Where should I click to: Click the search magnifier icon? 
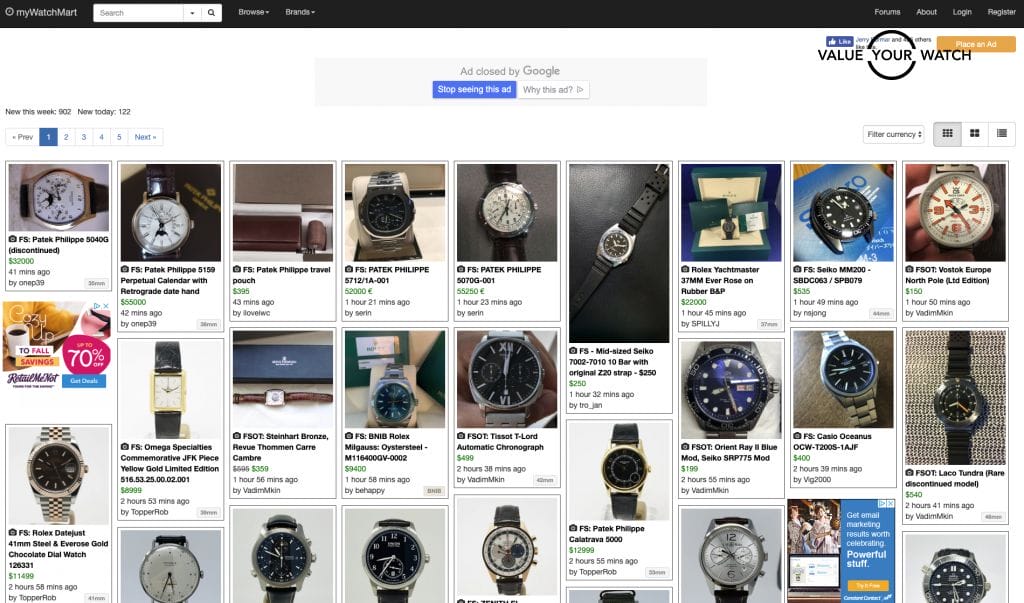[212, 13]
